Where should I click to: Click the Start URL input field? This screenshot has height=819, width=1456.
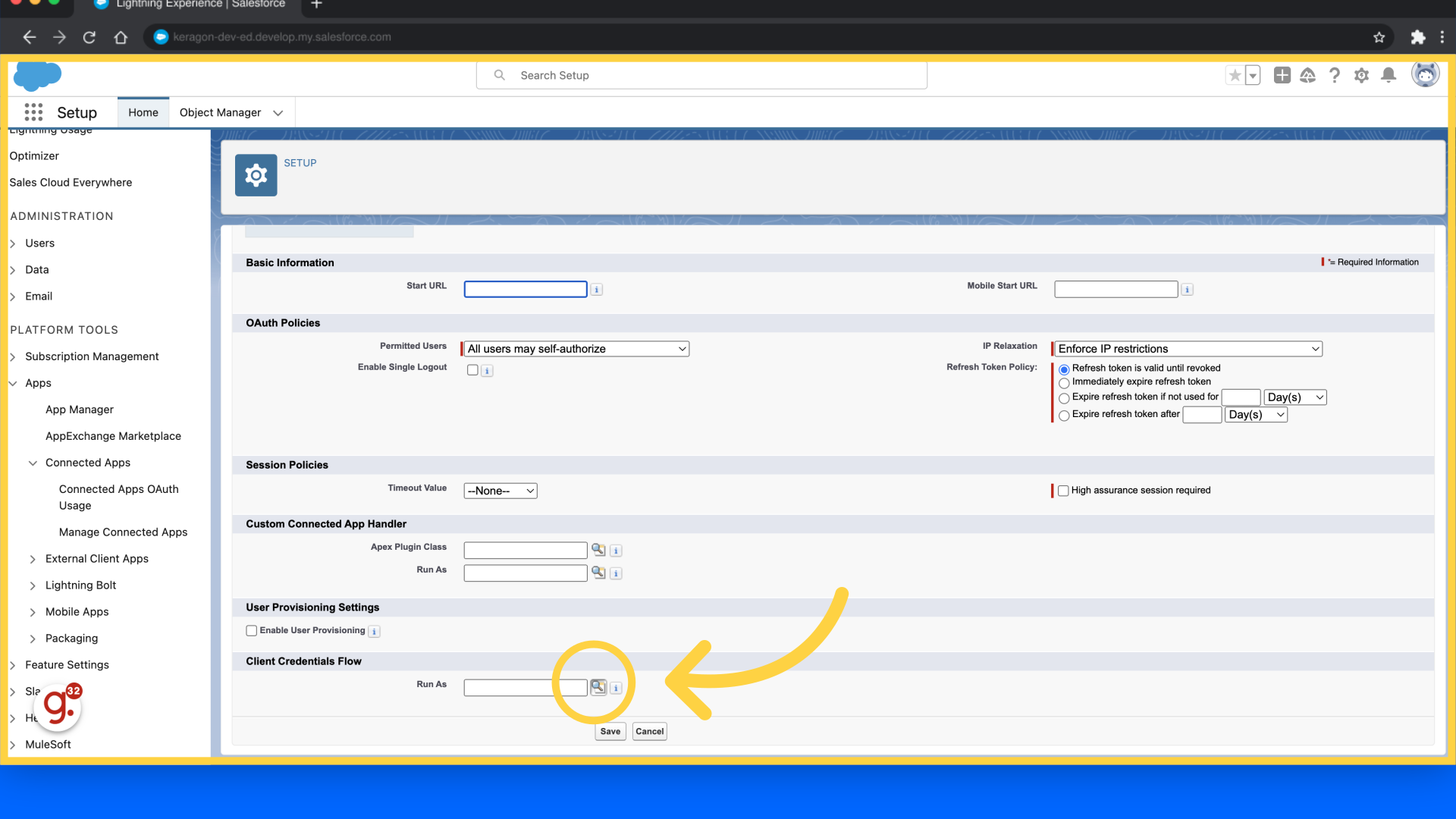[526, 290]
